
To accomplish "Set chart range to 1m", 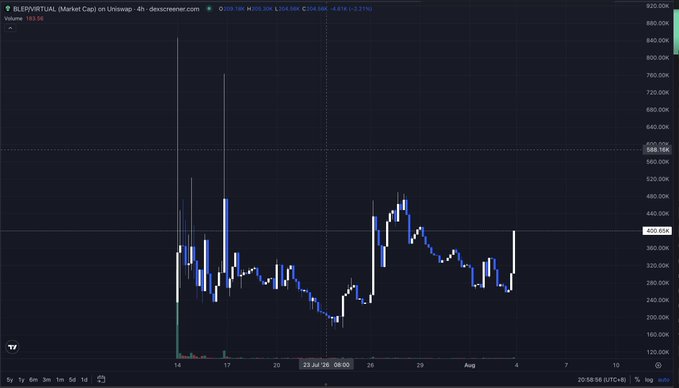I will pos(60,380).
